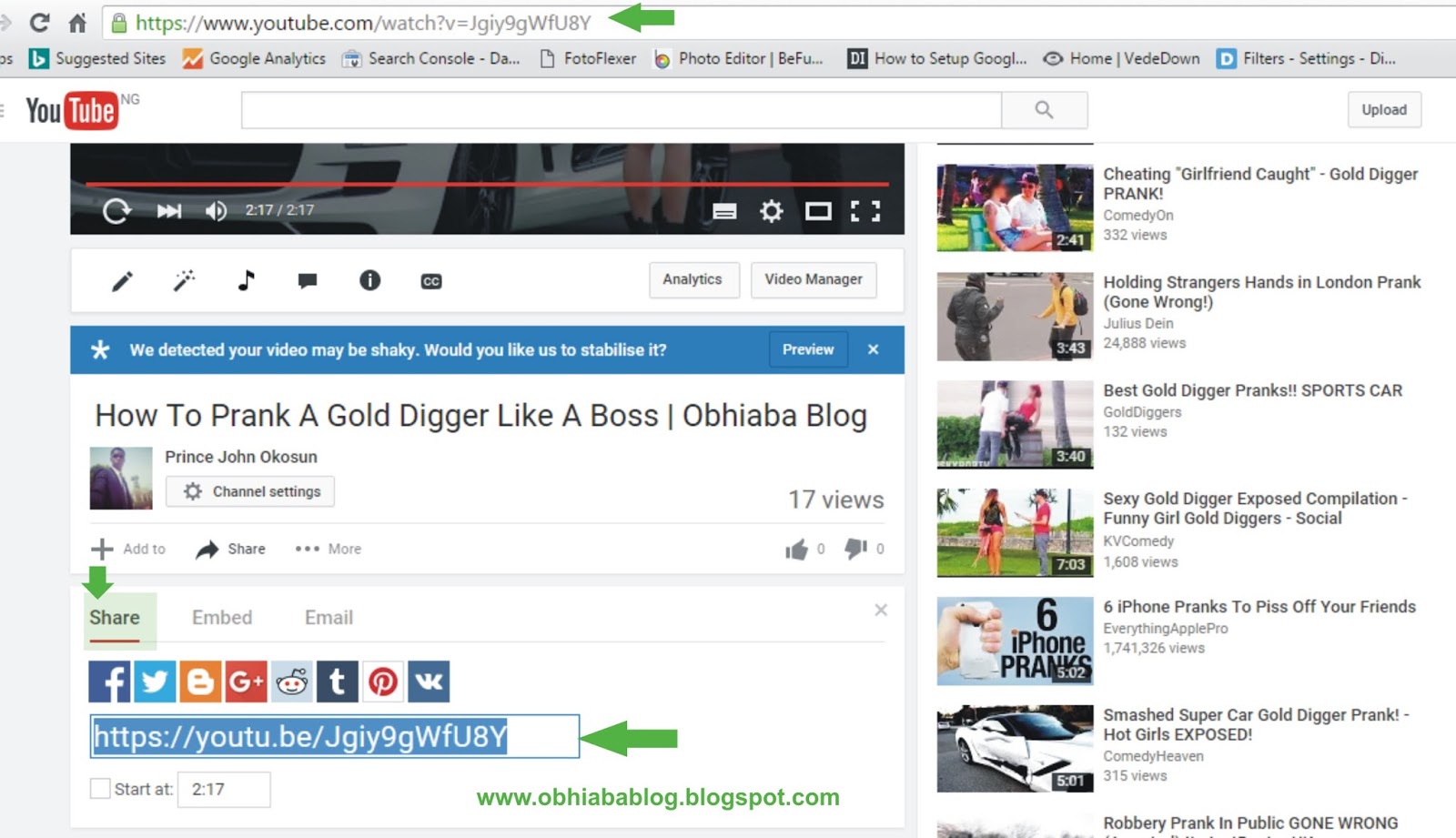1456x838 pixels.
Task: Open Home VedeDown bookmark
Action: pos(1121,58)
